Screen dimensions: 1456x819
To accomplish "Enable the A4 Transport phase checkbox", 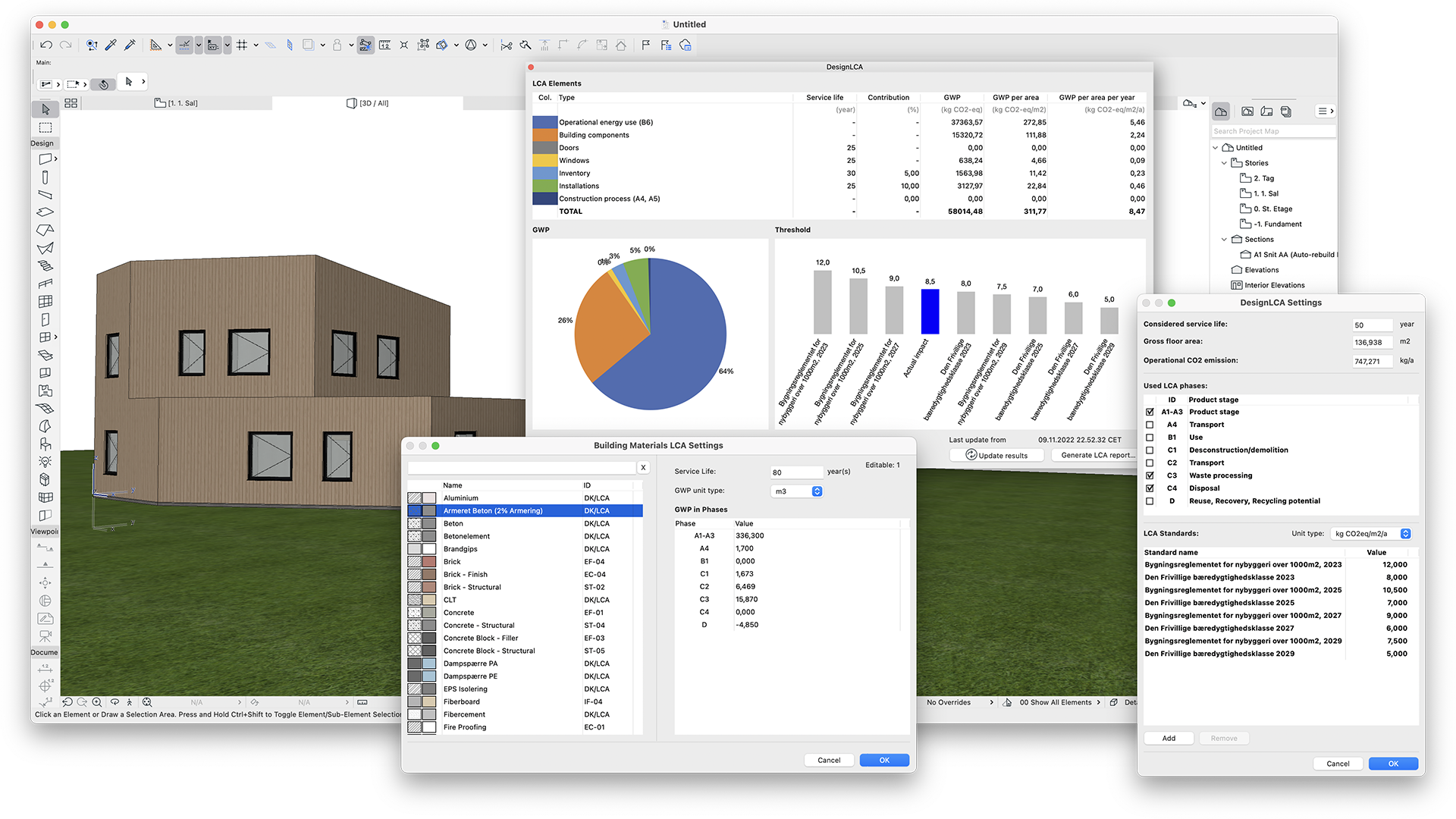I will pyautogui.click(x=1150, y=425).
